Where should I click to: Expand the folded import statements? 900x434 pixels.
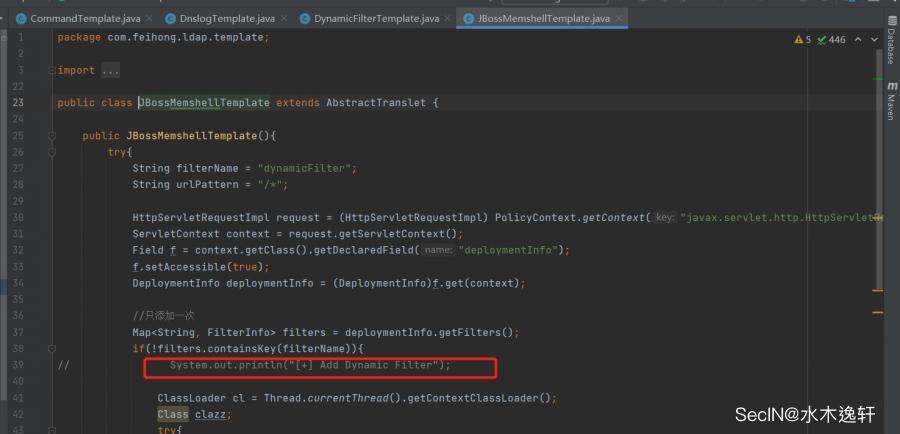(x=50, y=70)
